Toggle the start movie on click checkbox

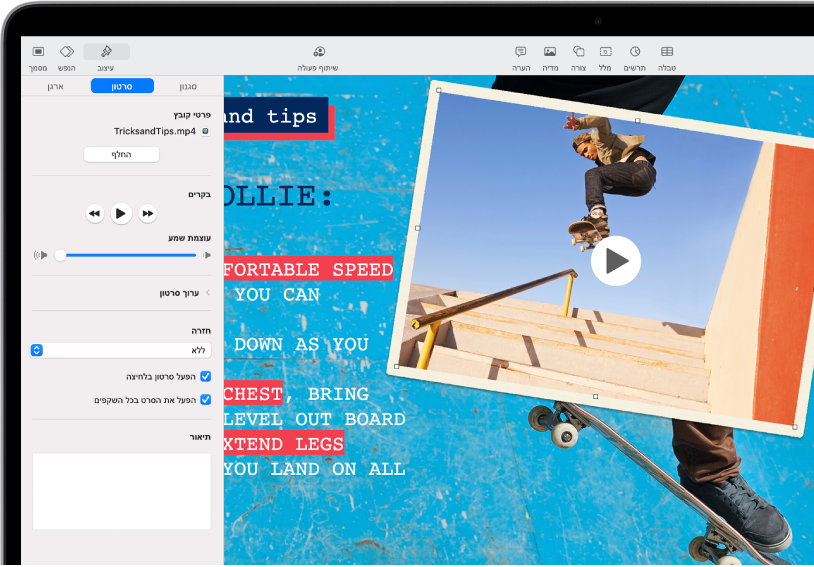click(x=206, y=376)
